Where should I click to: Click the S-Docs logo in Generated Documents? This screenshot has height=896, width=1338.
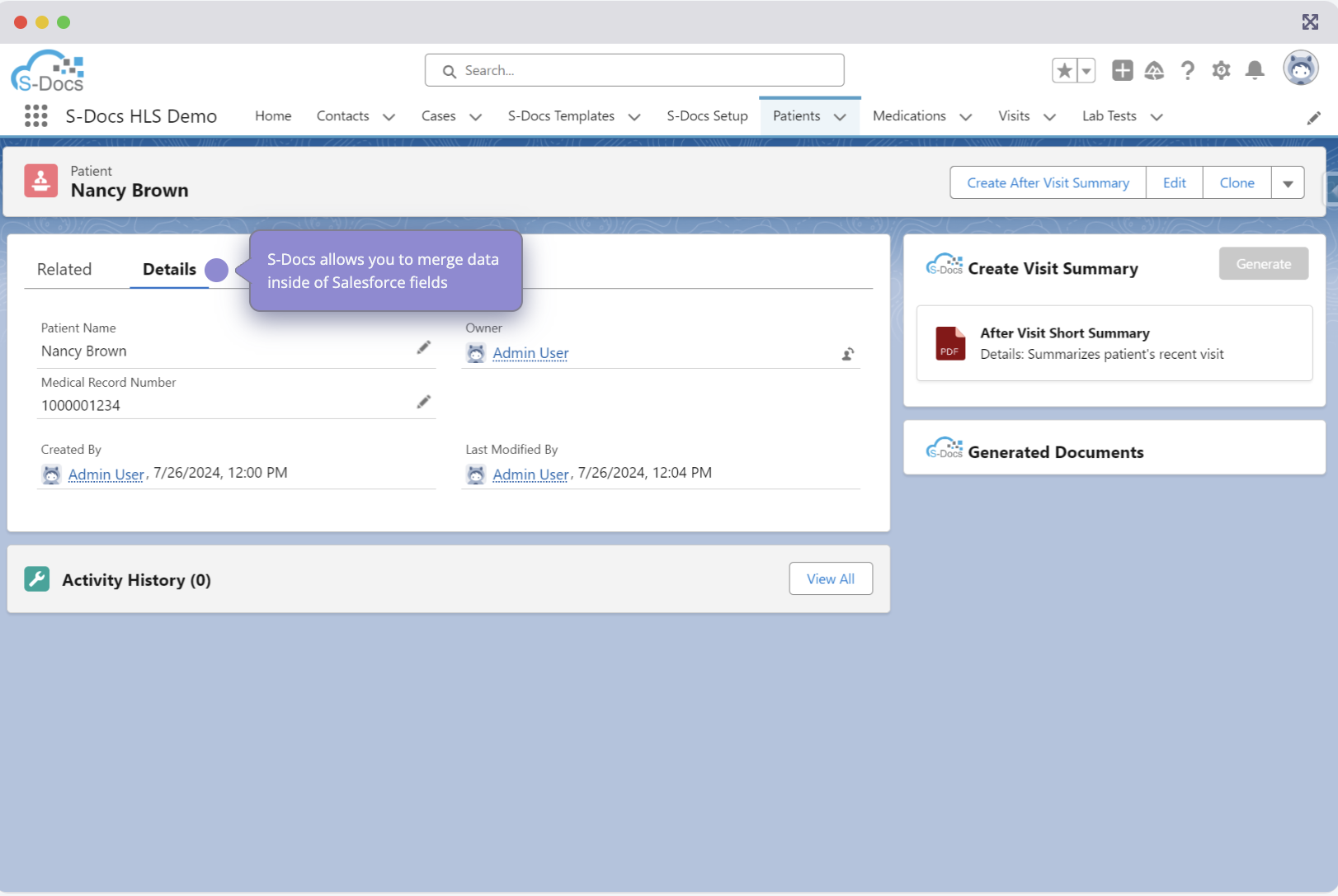[945, 449]
